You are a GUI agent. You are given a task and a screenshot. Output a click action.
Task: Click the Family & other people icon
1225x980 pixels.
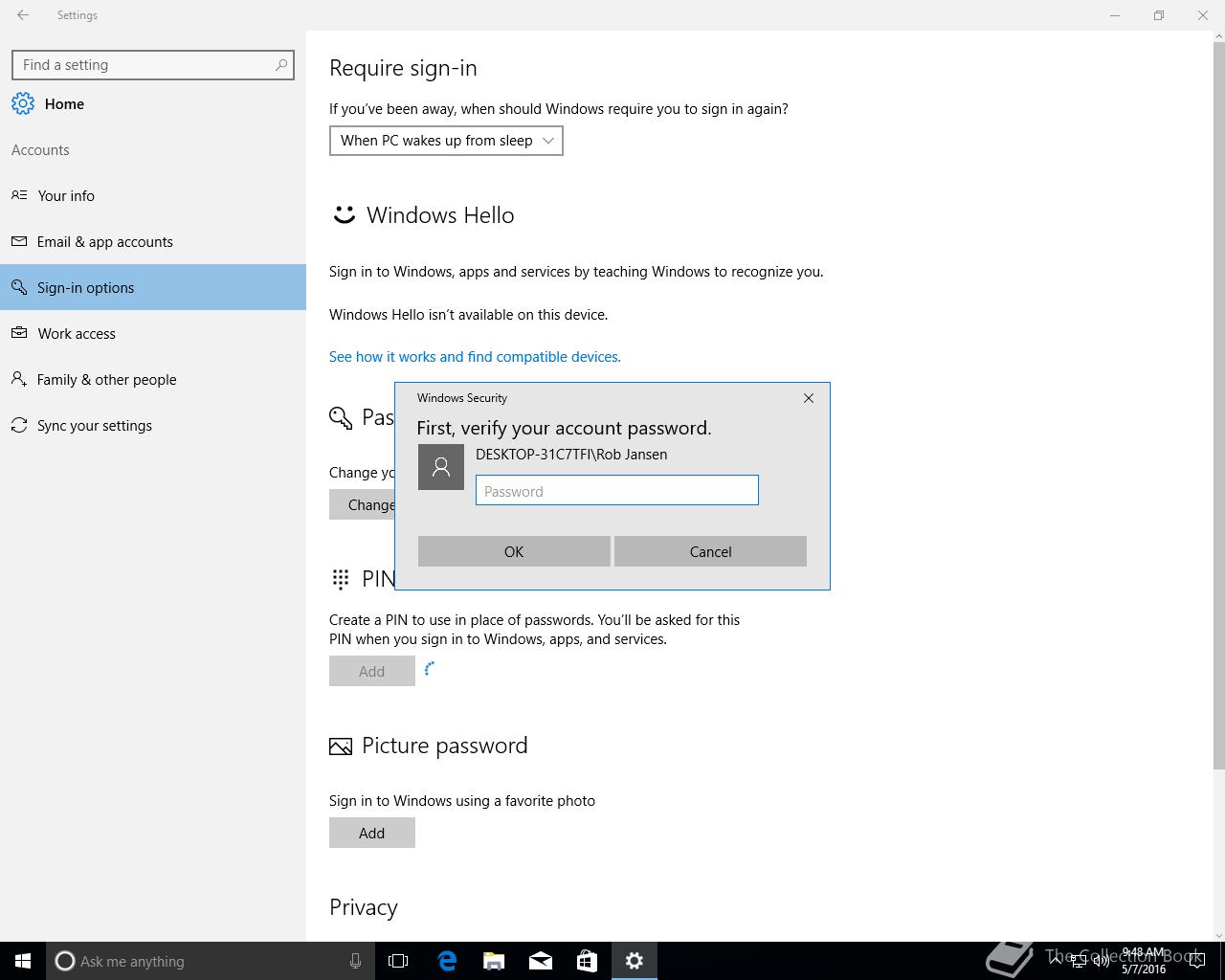pos(19,379)
